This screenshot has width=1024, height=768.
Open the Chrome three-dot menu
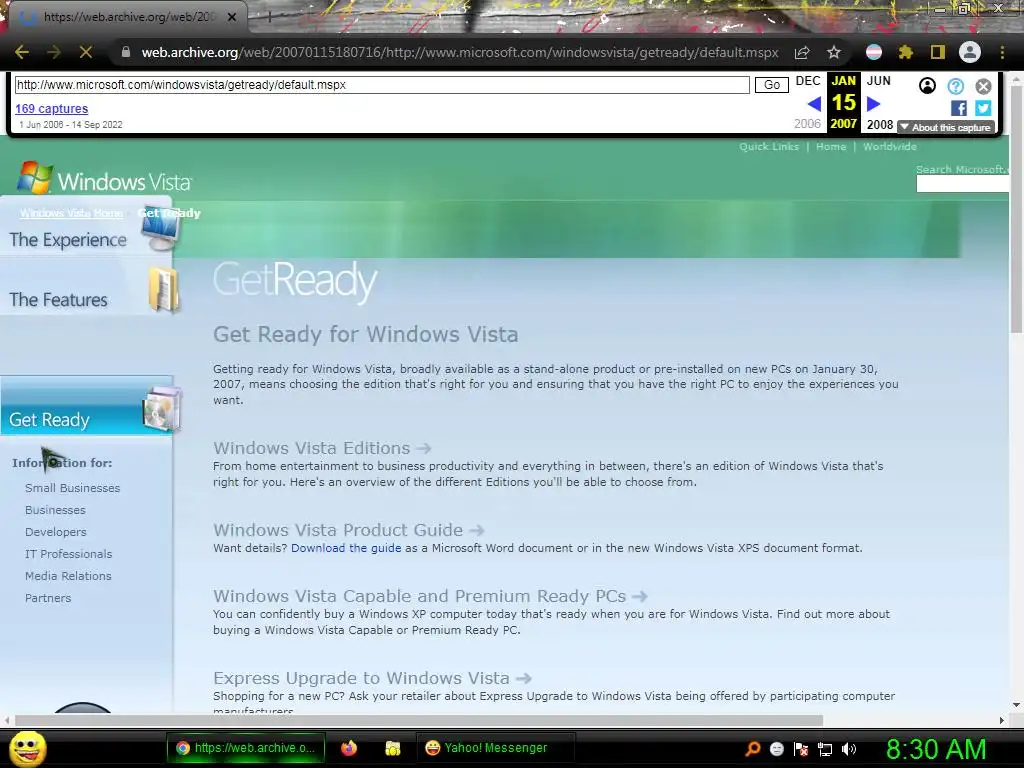(x=1002, y=52)
